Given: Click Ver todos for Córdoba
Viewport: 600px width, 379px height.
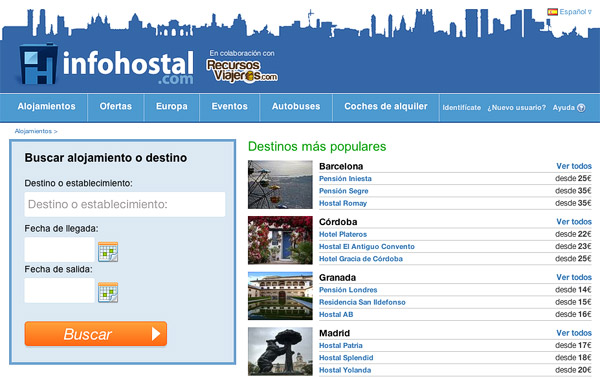Looking at the screenshot, I should click(x=574, y=222).
